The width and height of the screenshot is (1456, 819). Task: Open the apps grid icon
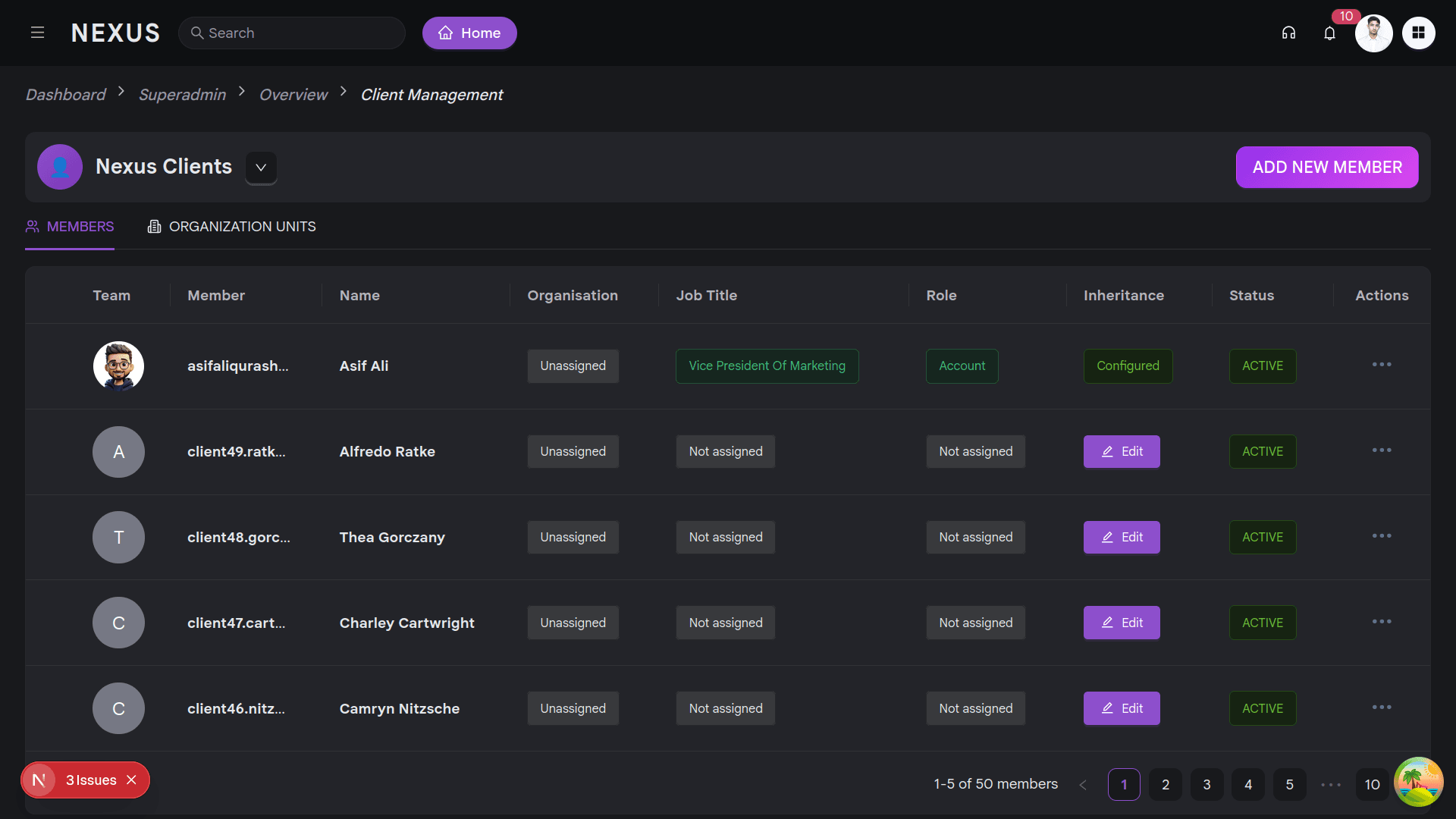pyautogui.click(x=1418, y=33)
